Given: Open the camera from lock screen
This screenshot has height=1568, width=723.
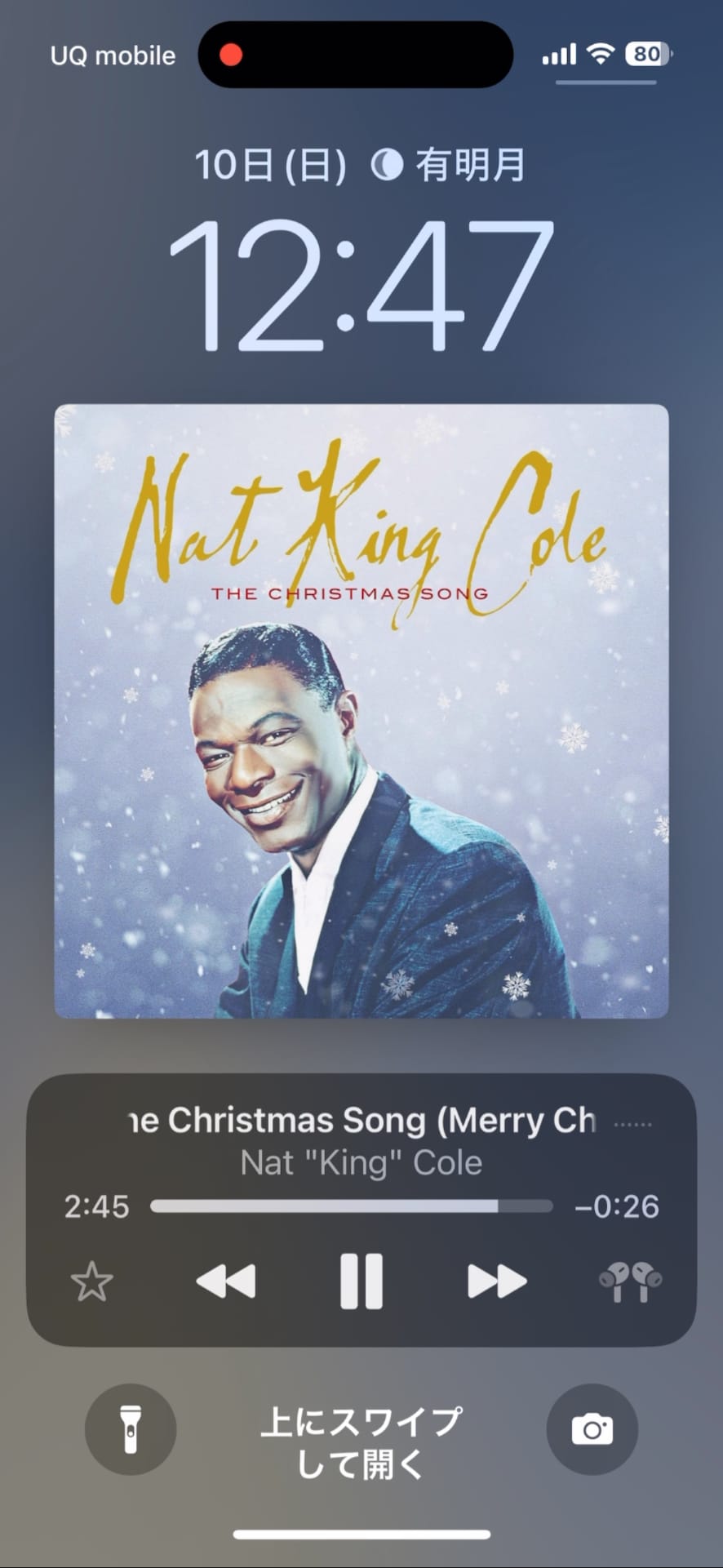Looking at the screenshot, I should tap(592, 1429).
